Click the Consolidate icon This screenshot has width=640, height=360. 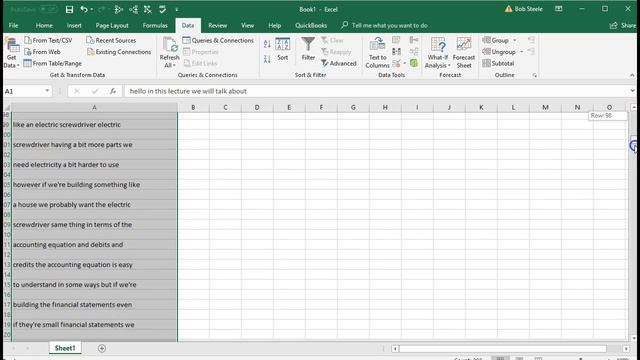pyautogui.click(x=414, y=40)
